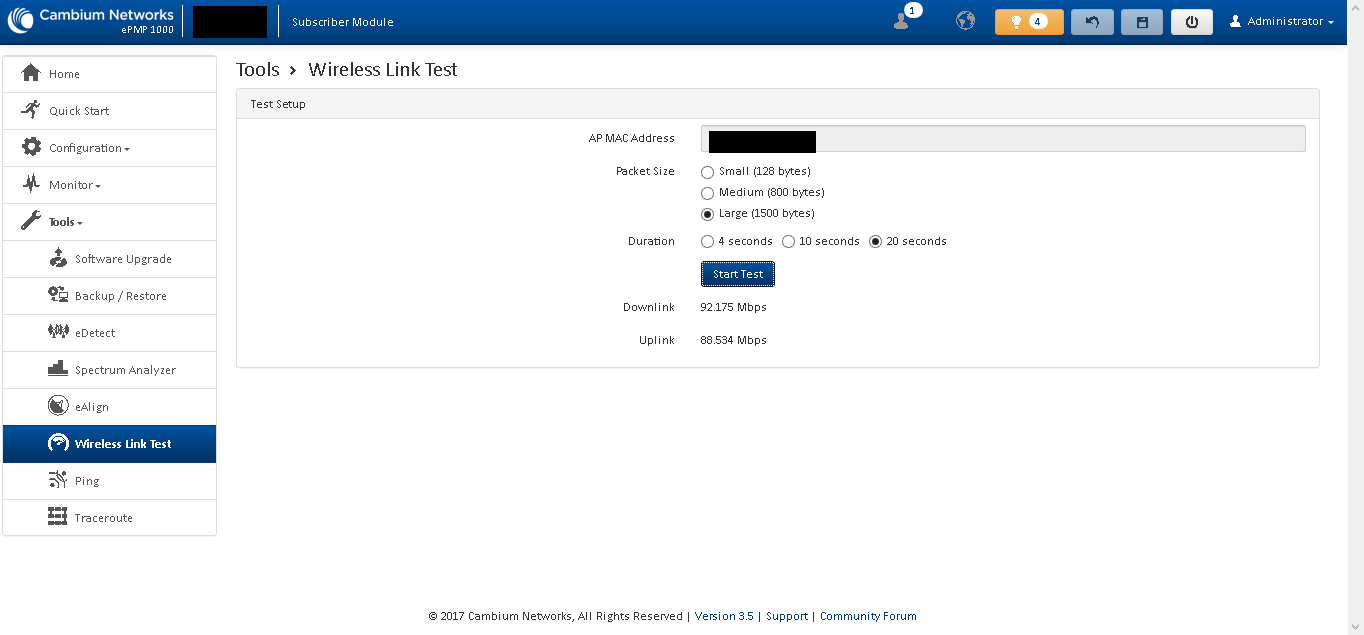Click the Software Upgrade icon
Viewport: 1364px width, 635px height.
[x=58, y=258]
